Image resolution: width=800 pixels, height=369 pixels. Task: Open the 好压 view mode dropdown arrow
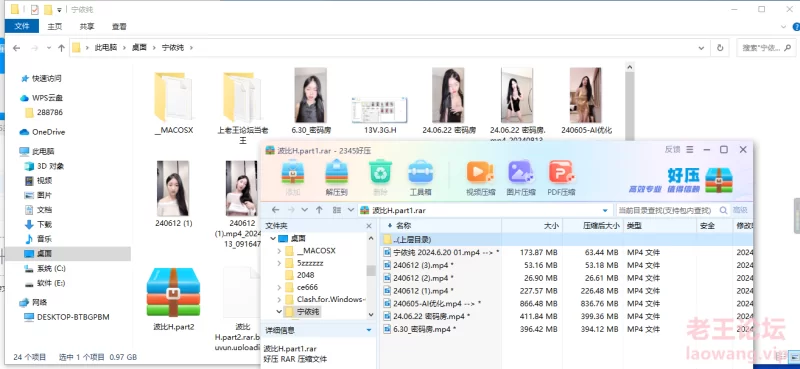tap(351, 210)
